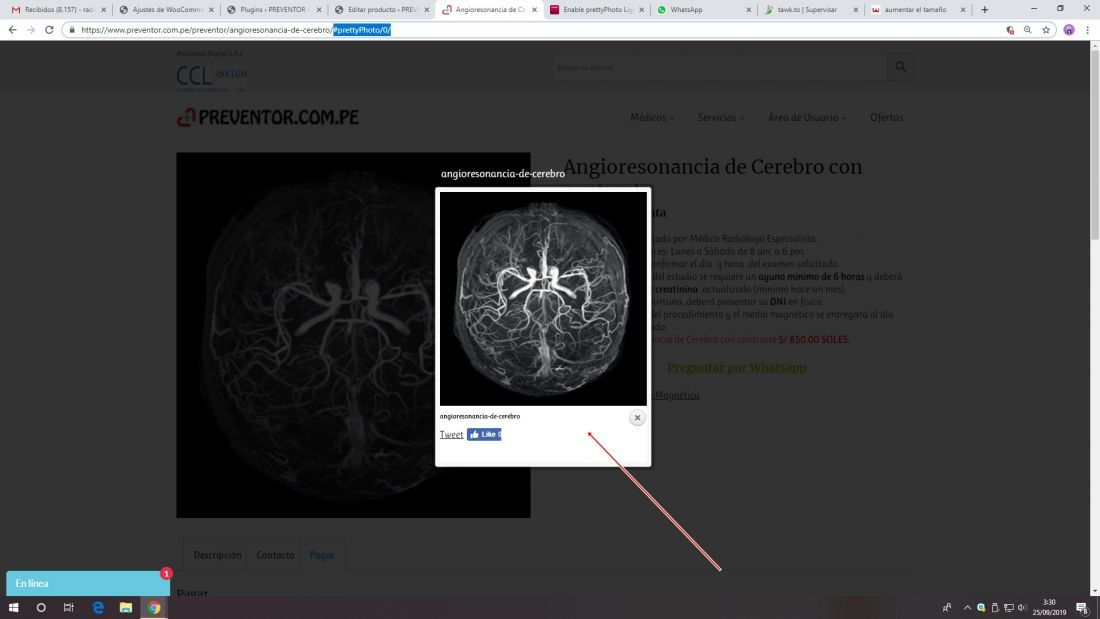Click the Chrome taskbar icon
This screenshot has width=1100, height=619.
(154, 608)
